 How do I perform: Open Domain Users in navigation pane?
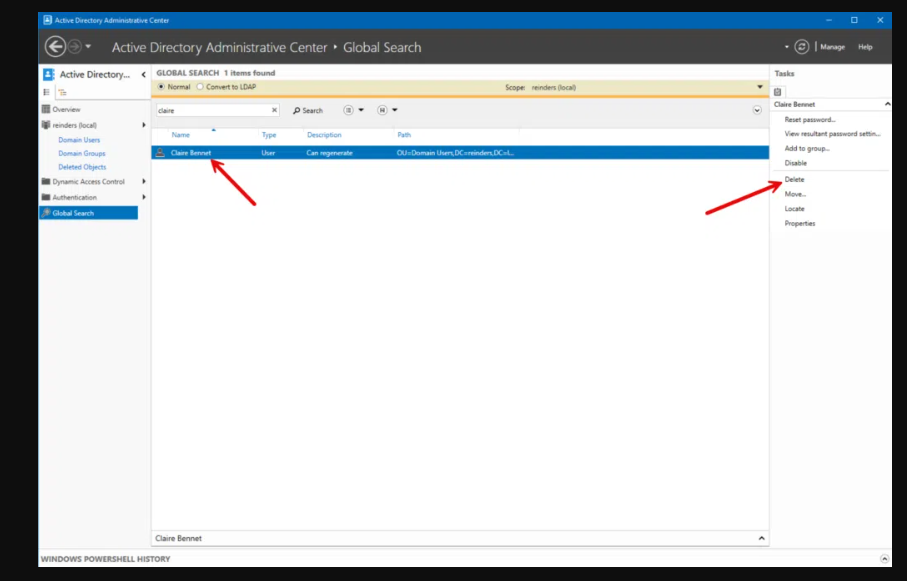pyautogui.click(x=79, y=140)
